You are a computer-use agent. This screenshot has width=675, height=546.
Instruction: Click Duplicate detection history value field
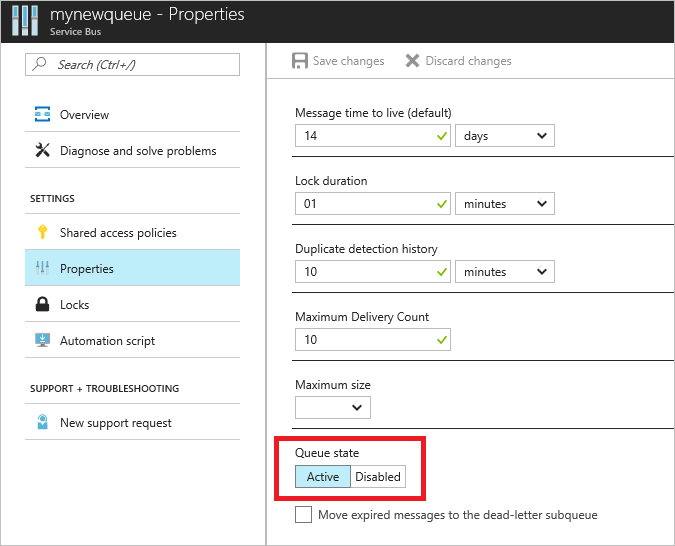[373, 272]
